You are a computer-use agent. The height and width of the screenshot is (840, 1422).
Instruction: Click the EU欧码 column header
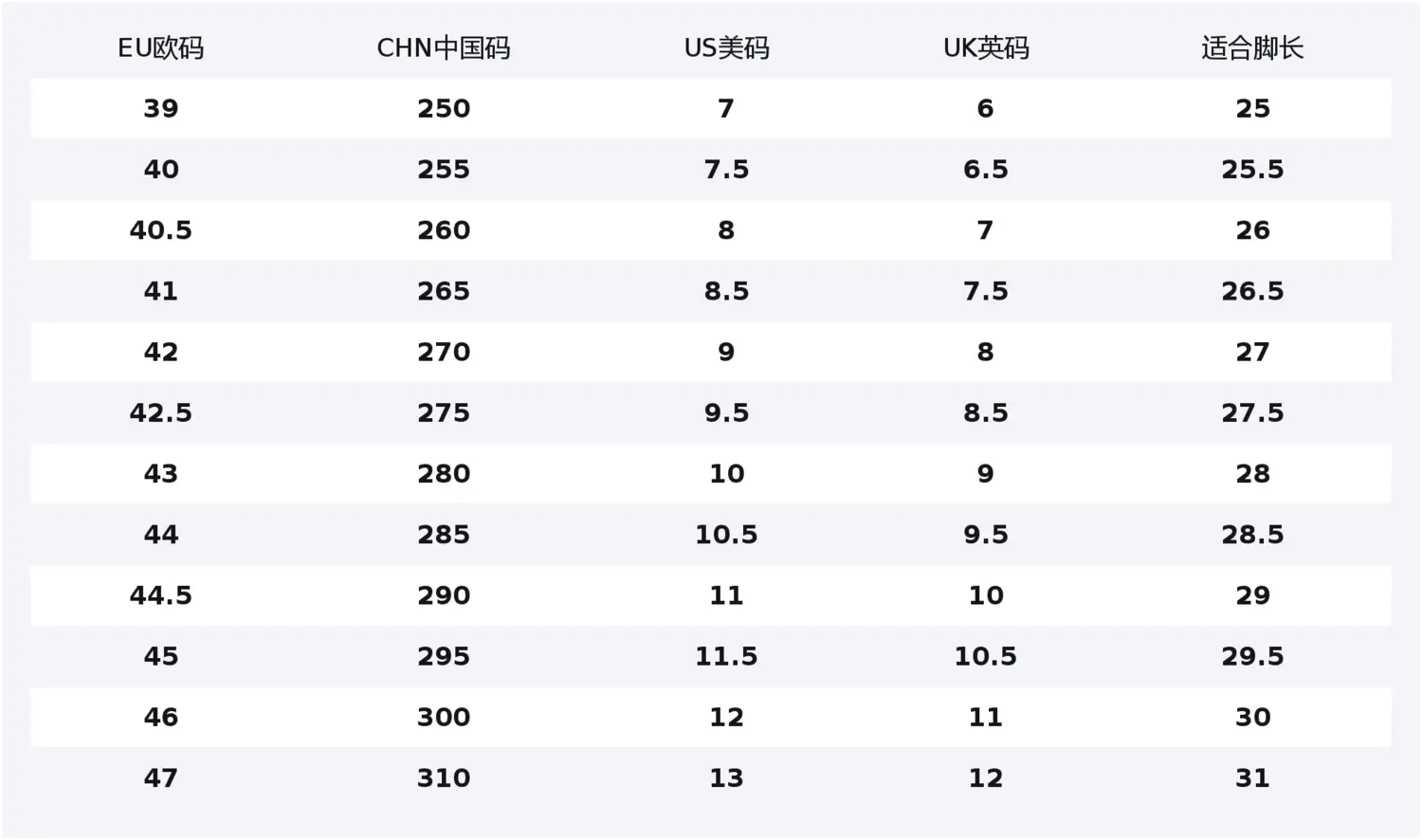coord(161,48)
